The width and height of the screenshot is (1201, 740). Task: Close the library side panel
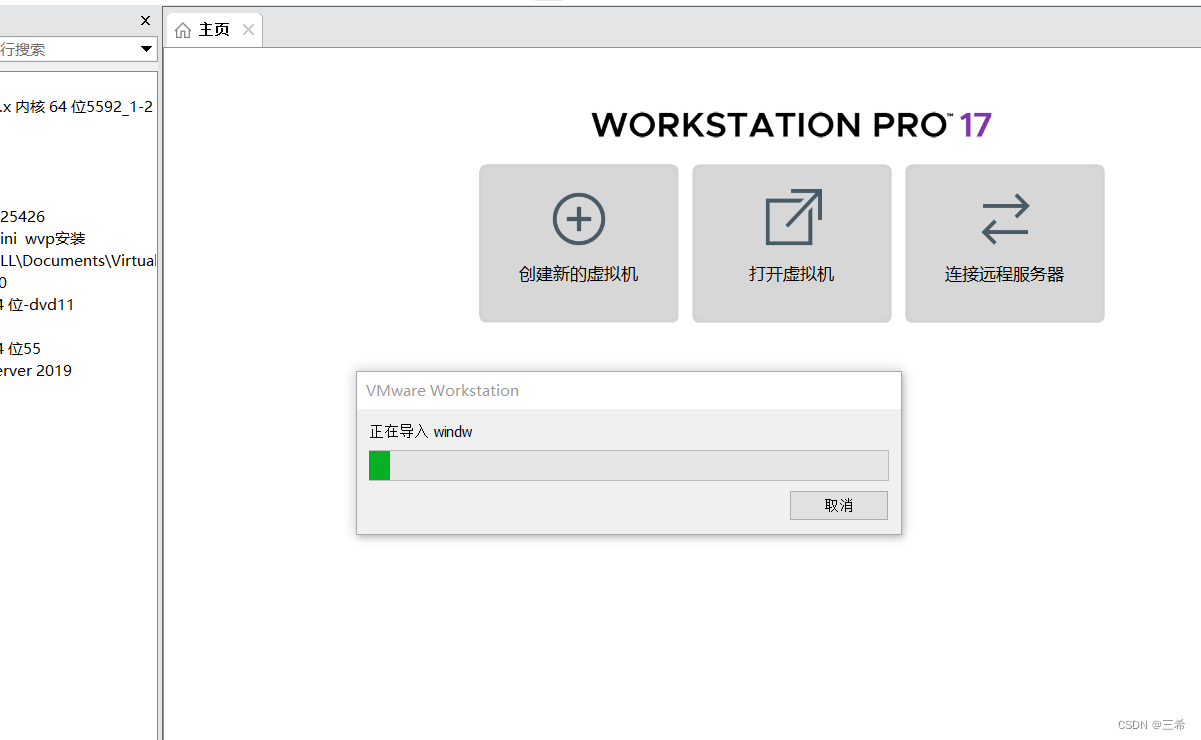coord(146,20)
